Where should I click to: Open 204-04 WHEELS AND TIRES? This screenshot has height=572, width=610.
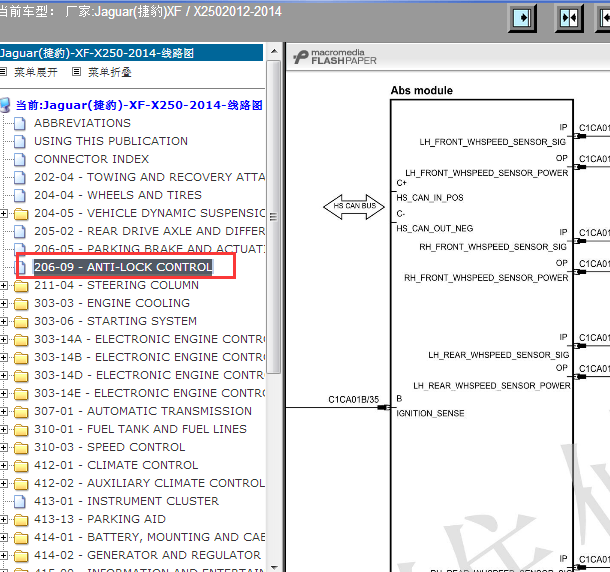pos(118,195)
